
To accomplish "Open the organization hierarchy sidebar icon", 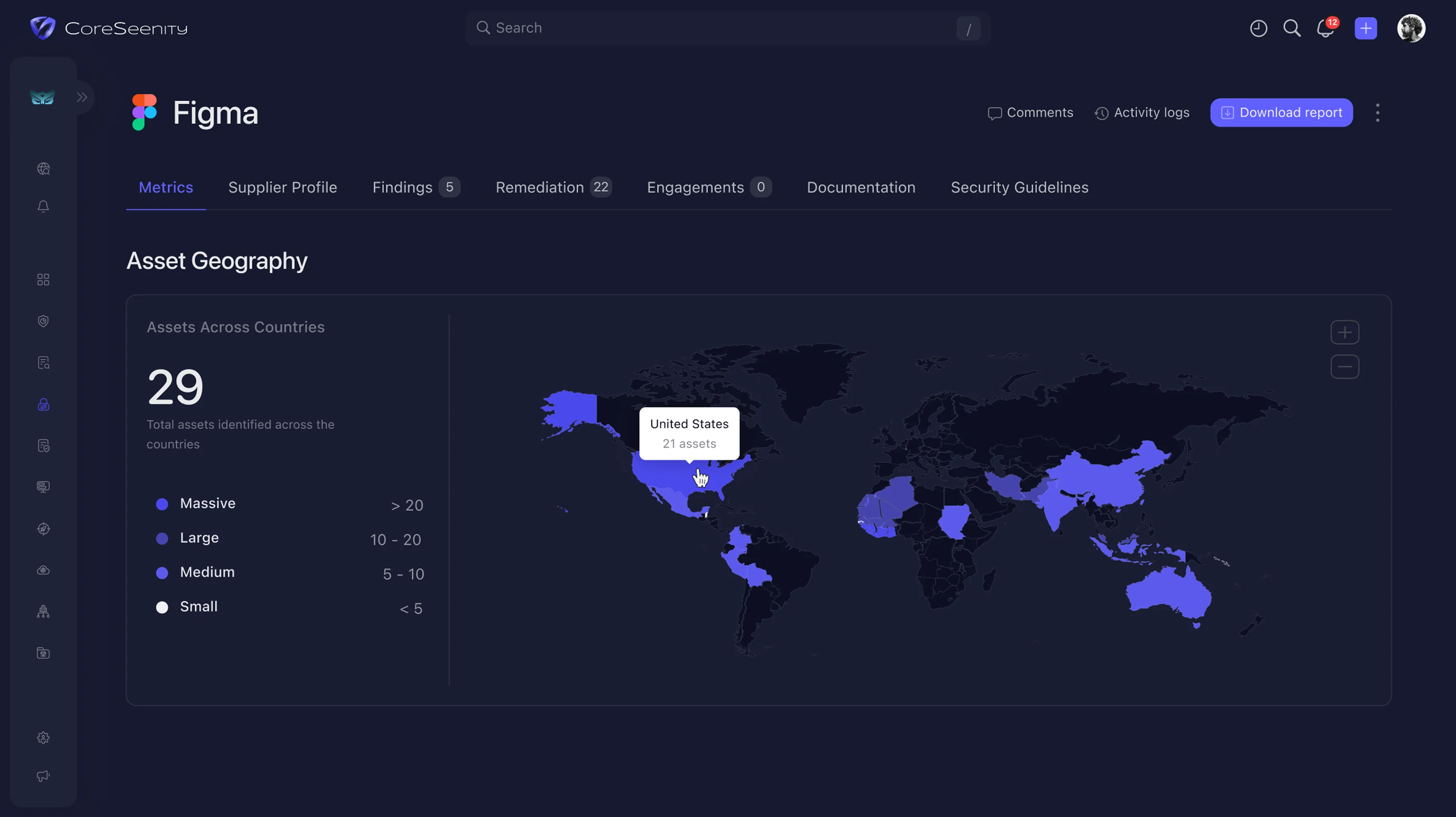I will 43,611.
